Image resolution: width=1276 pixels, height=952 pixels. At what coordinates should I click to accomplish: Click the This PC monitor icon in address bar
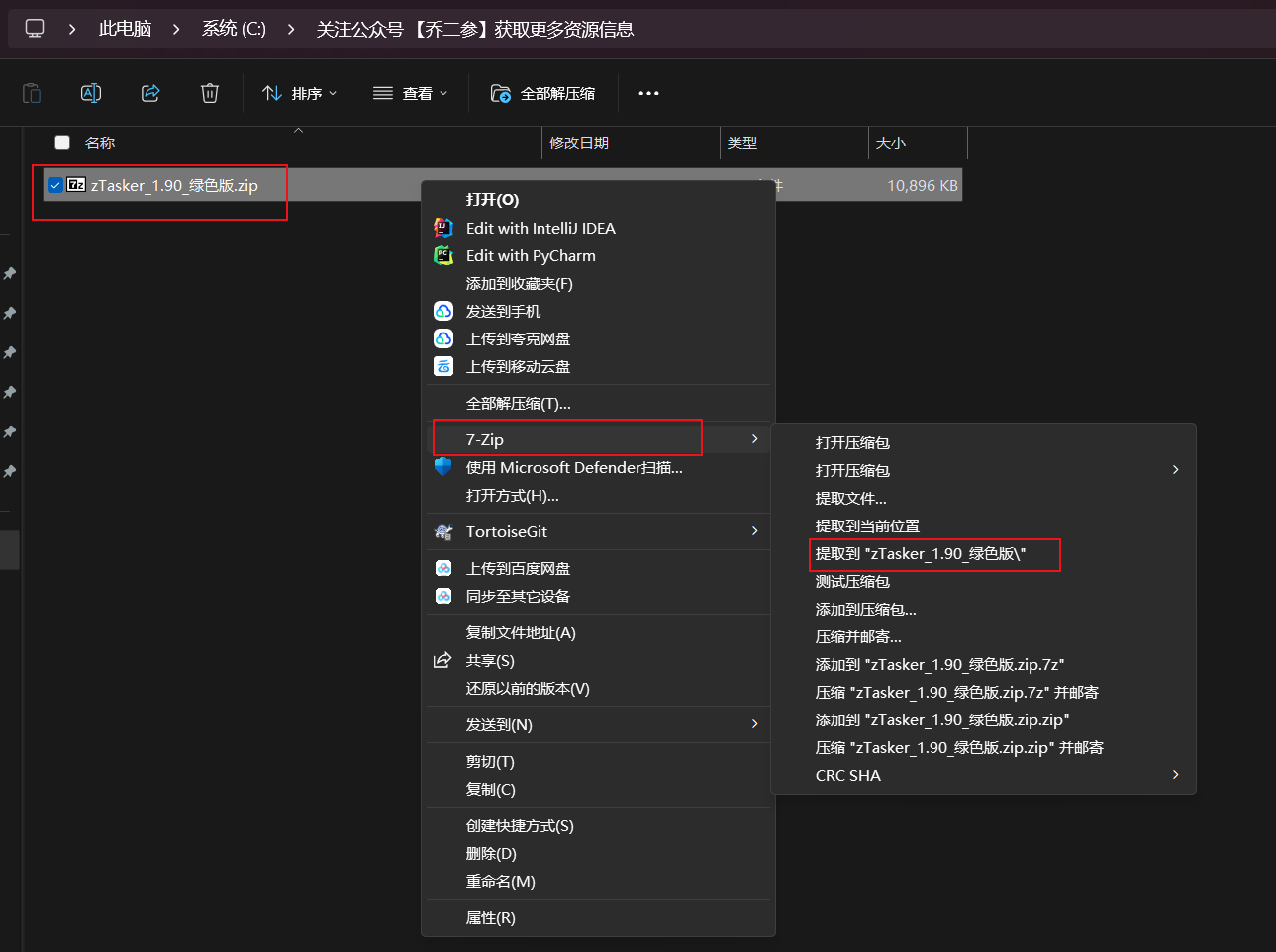35,29
